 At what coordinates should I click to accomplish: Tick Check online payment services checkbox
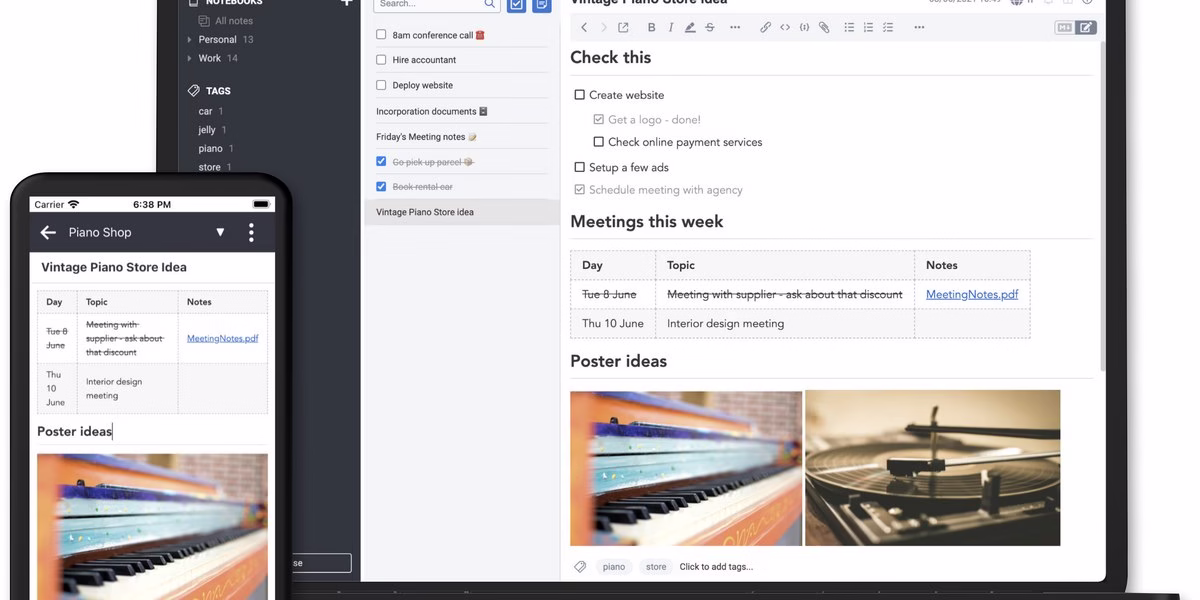[599, 142]
